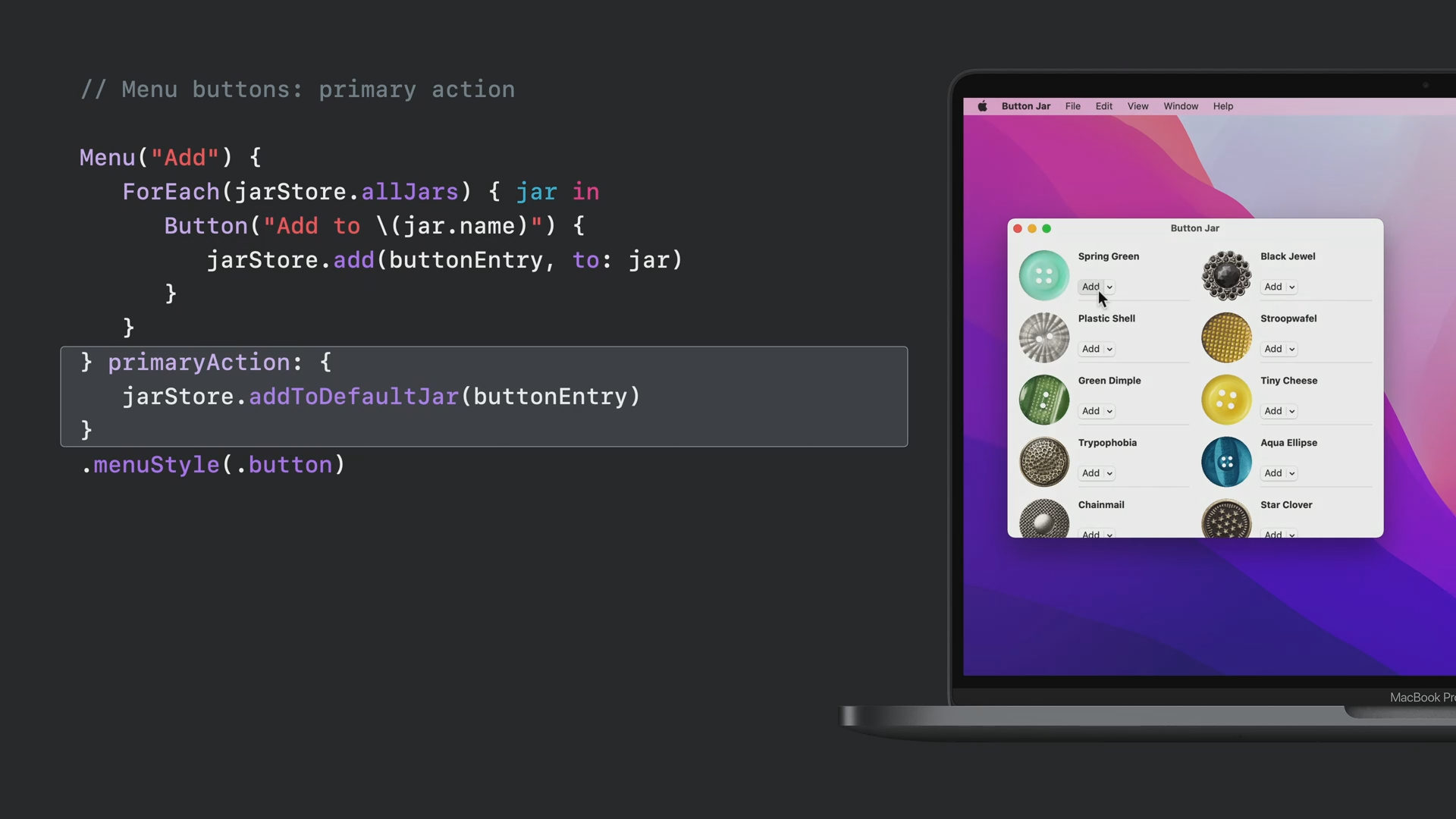Open the Window menu in menu bar
Image resolution: width=1456 pixels, height=819 pixels.
point(1181,106)
